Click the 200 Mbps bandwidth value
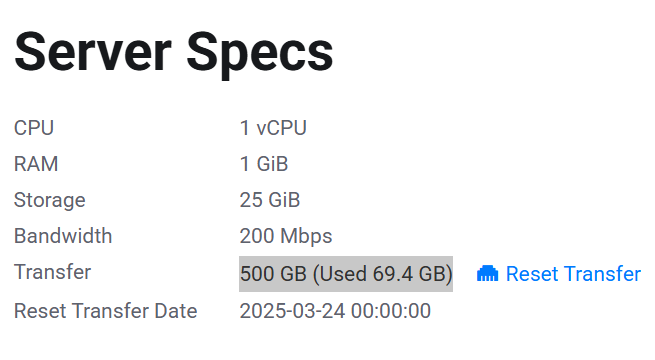 (x=286, y=237)
